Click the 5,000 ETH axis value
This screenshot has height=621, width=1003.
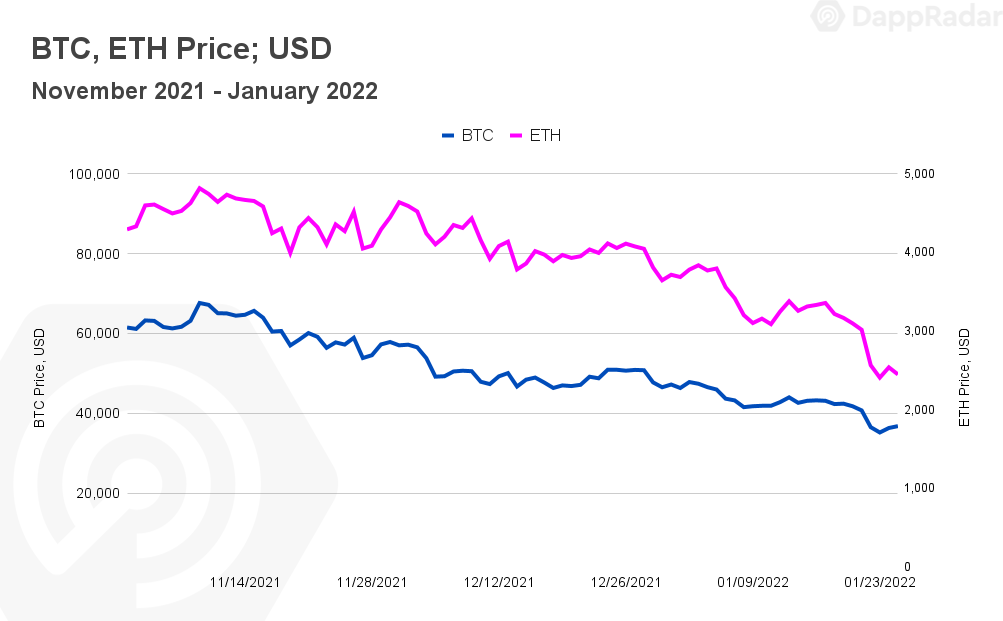click(x=919, y=174)
